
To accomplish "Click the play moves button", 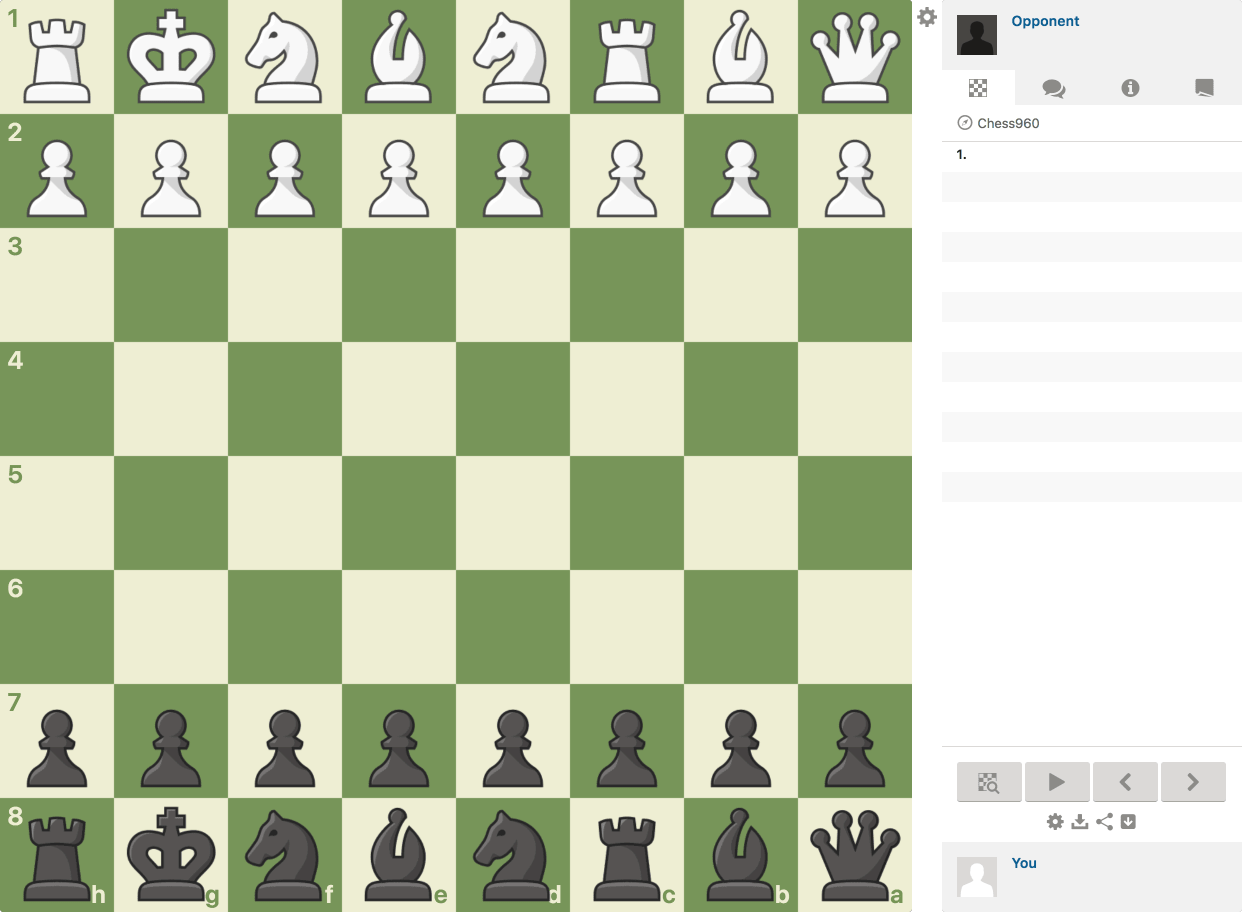I will (1057, 782).
